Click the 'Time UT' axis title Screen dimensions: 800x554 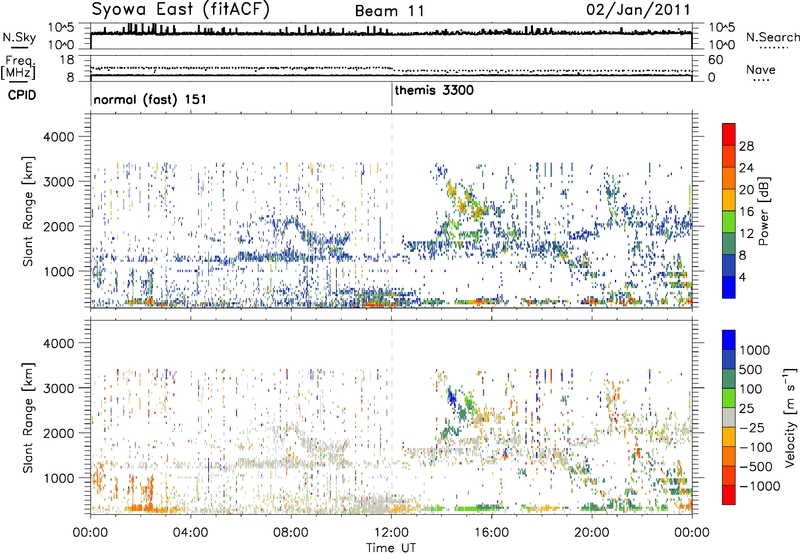pyautogui.click(x=391, y=548)
